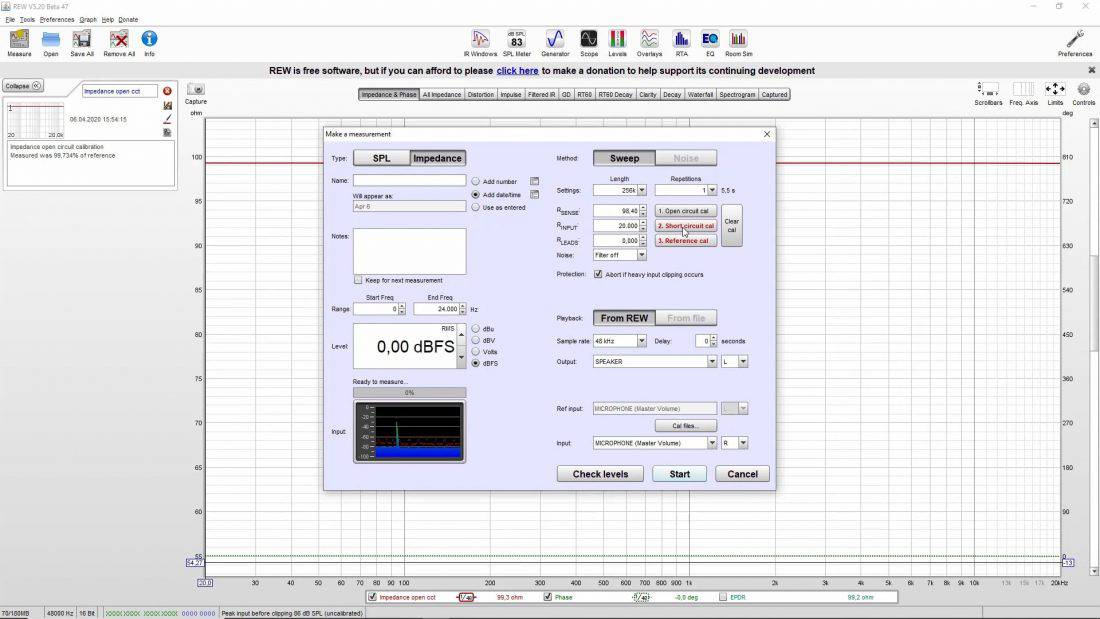Open the Scope view
Screen dimensions: 1100x619
point(589,42)
